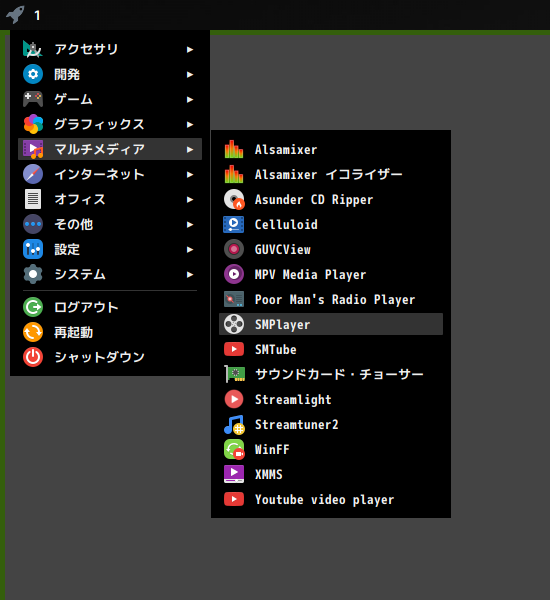Expand the ゲーム submenu arrow
This screenshot has width=550, height=600.
[x=190, y=99]
